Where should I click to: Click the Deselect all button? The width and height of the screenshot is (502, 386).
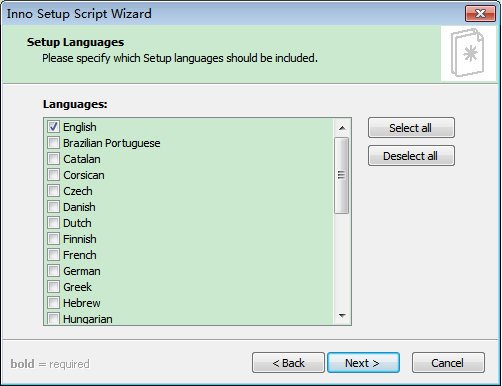411,156
